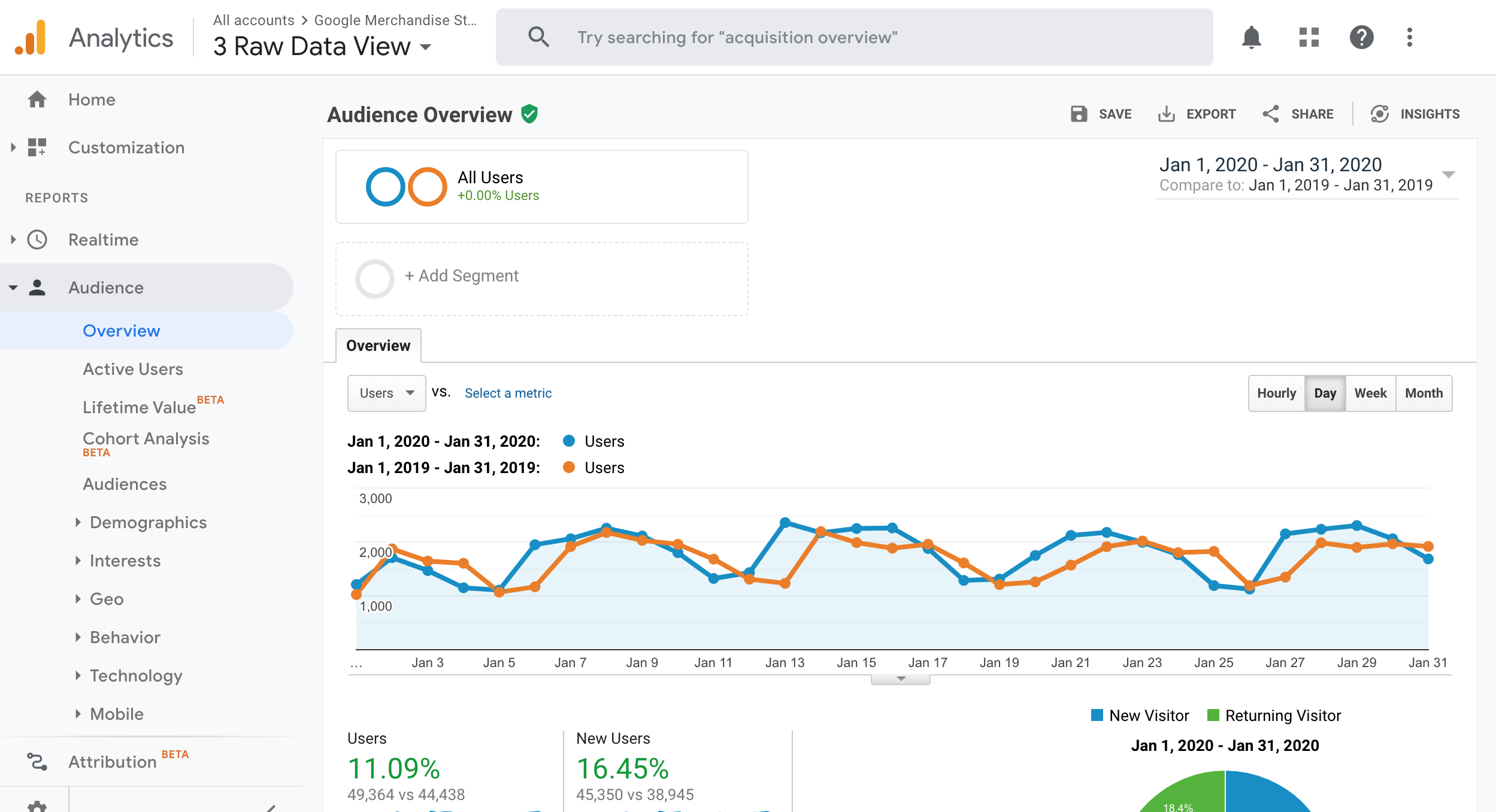Image resolution: width=1496 pixels, height=812 pixels.
Task: Click the EXPORT button label
Action: [1211, 114]
